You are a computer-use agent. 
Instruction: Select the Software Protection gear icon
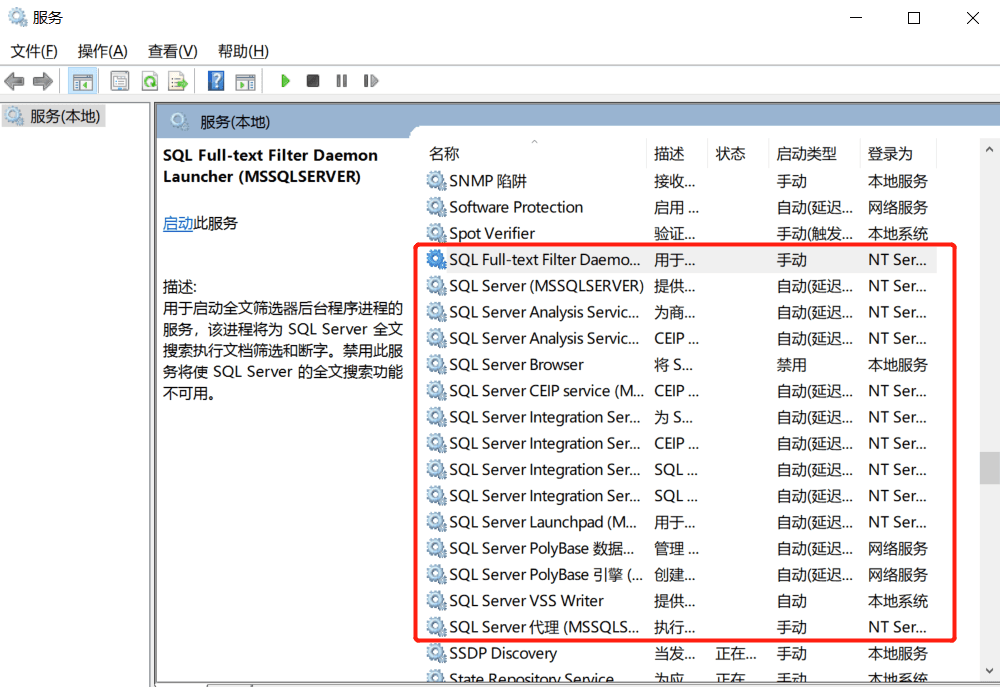pos(436,207)
